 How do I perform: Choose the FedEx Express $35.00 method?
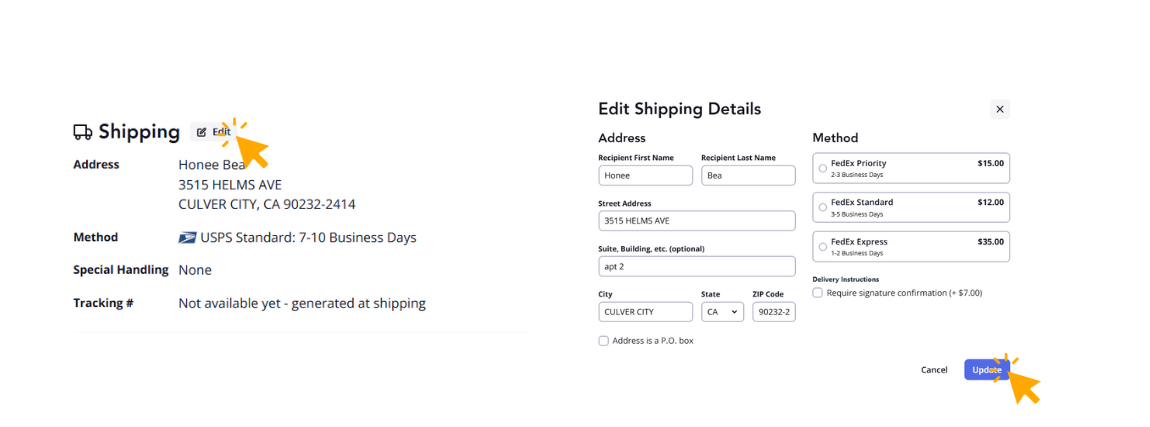[x=823, y=246]
